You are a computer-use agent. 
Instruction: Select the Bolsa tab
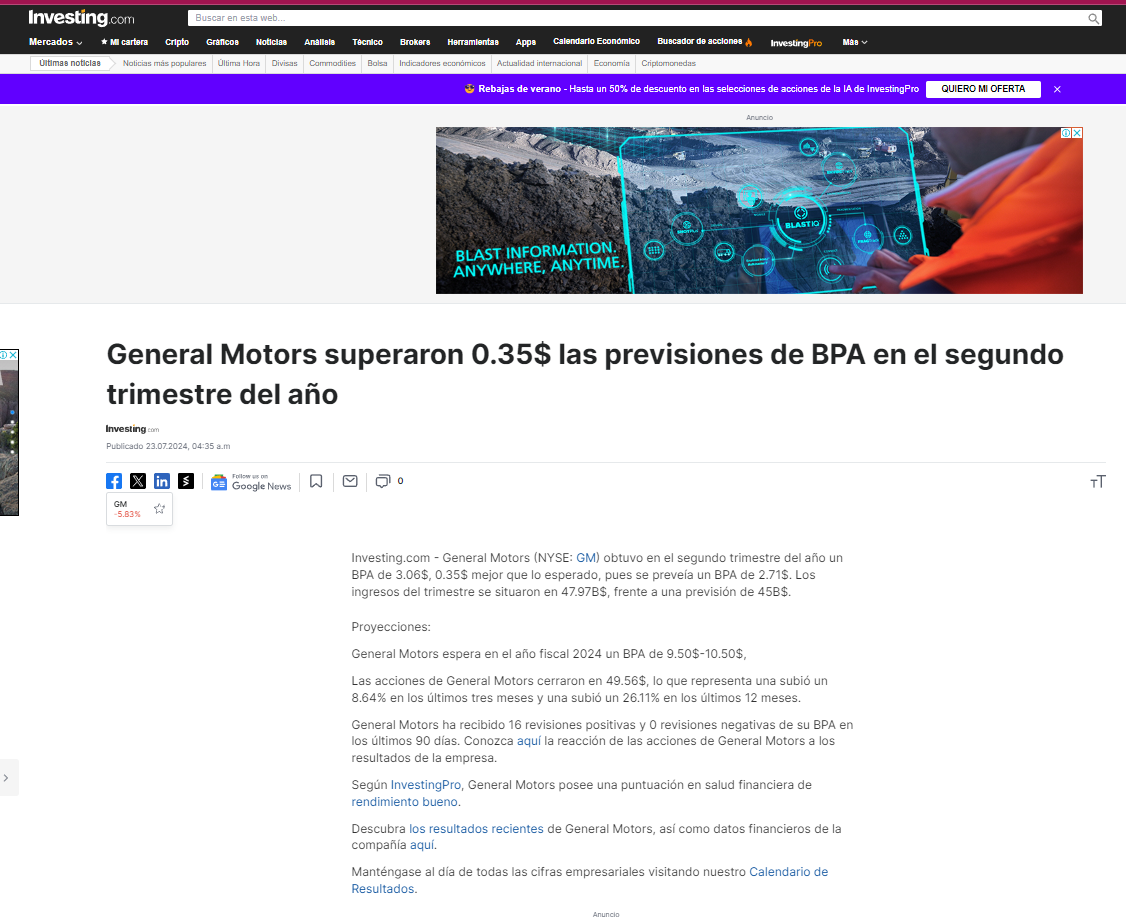coord(378,63)
